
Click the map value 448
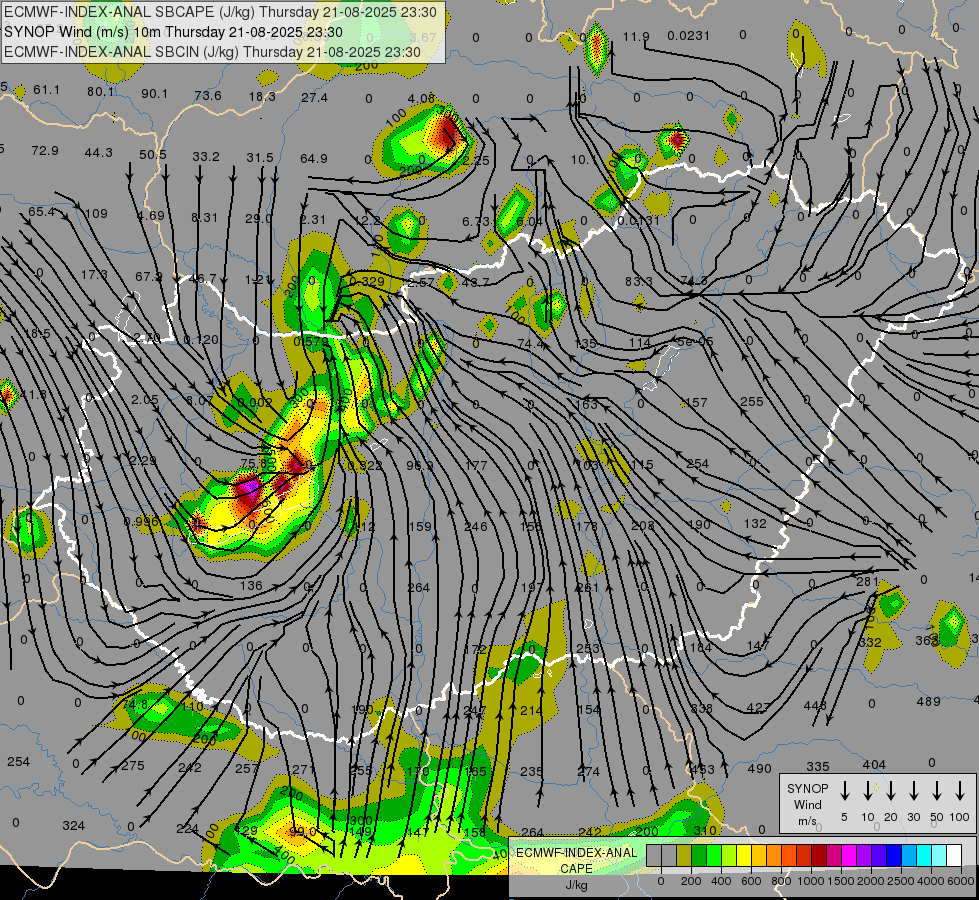(815, 705)
